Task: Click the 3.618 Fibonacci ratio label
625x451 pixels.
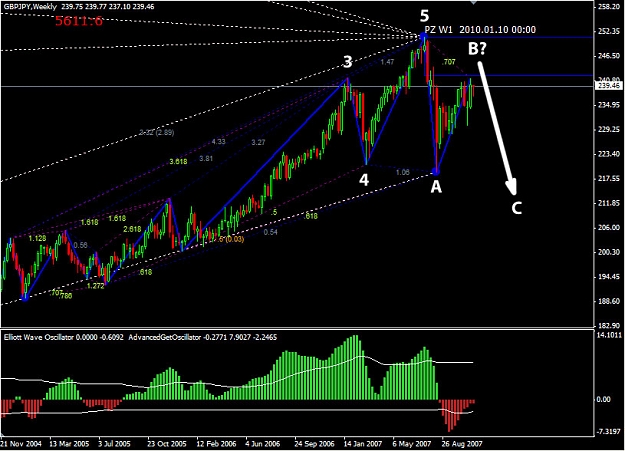Action: click(x=178, y=161)
